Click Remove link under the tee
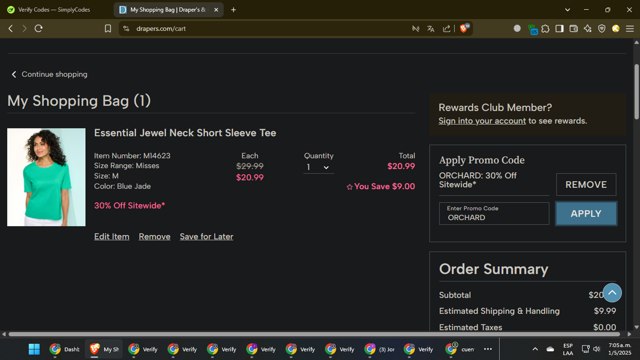This screenshot has width=640, height=360. [154, 237]
